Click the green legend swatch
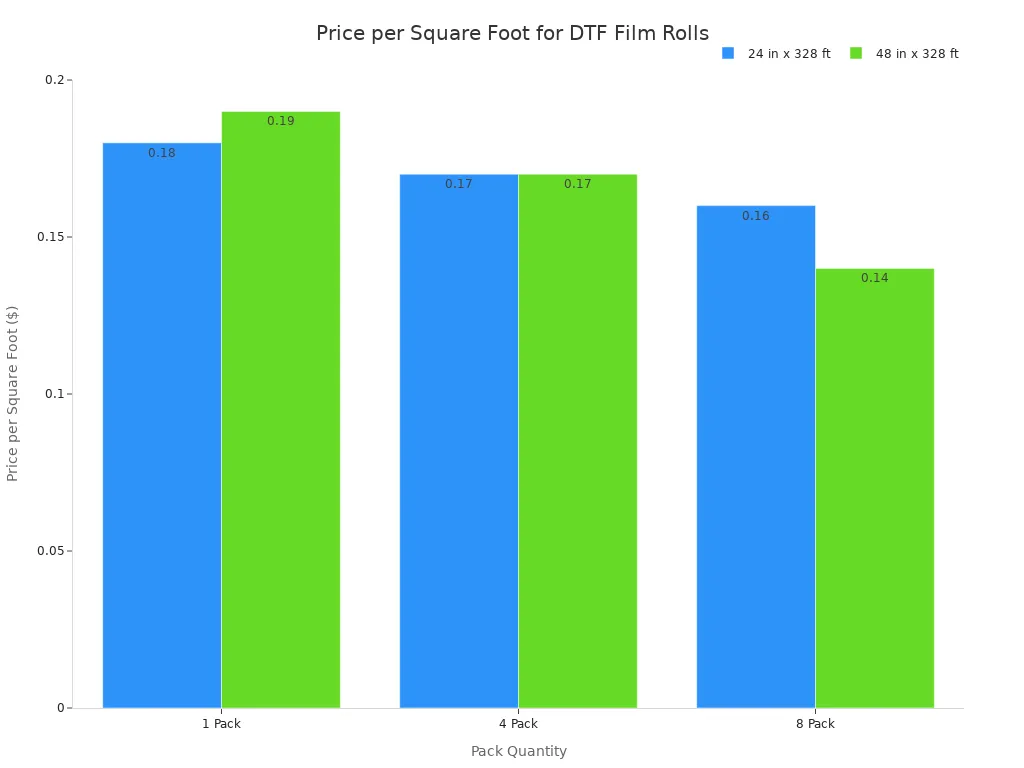Screen dimensions: 1024x768 coord(856,54)
